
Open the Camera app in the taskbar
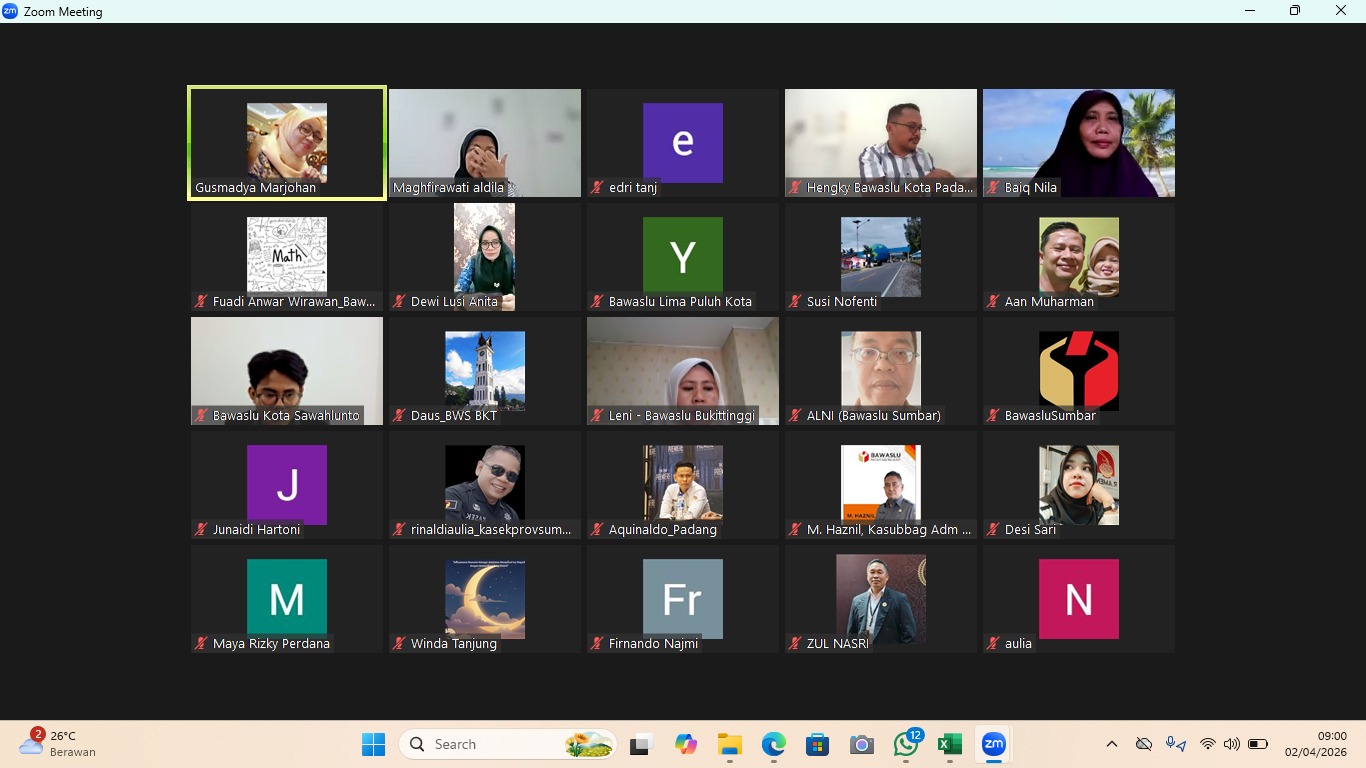point(861,745)
